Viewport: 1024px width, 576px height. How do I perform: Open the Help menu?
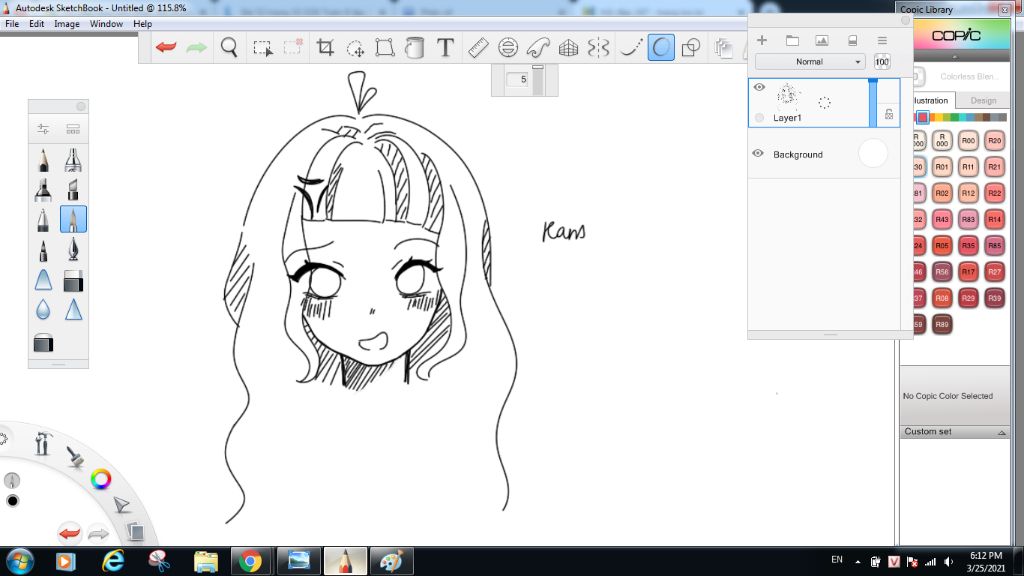tap(142, 24)
